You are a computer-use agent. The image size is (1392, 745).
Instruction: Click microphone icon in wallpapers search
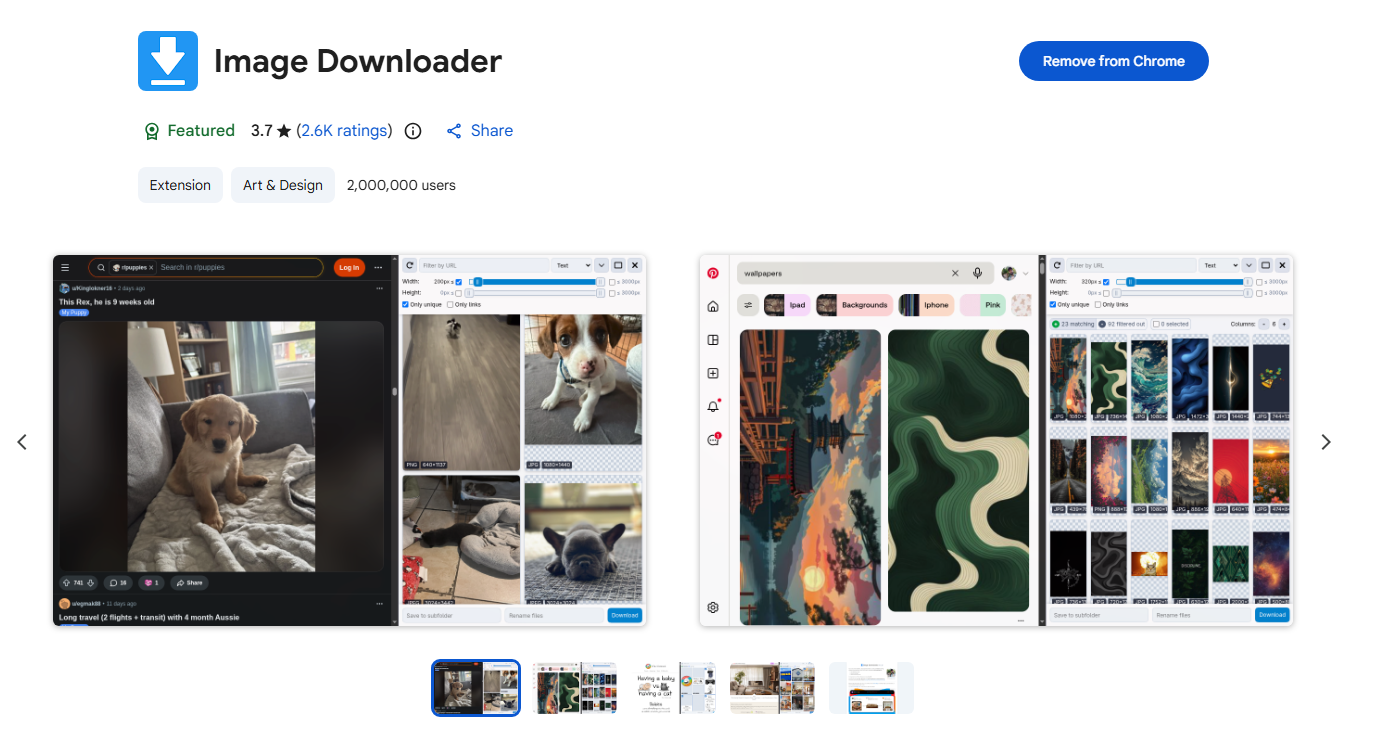point(978,273)
